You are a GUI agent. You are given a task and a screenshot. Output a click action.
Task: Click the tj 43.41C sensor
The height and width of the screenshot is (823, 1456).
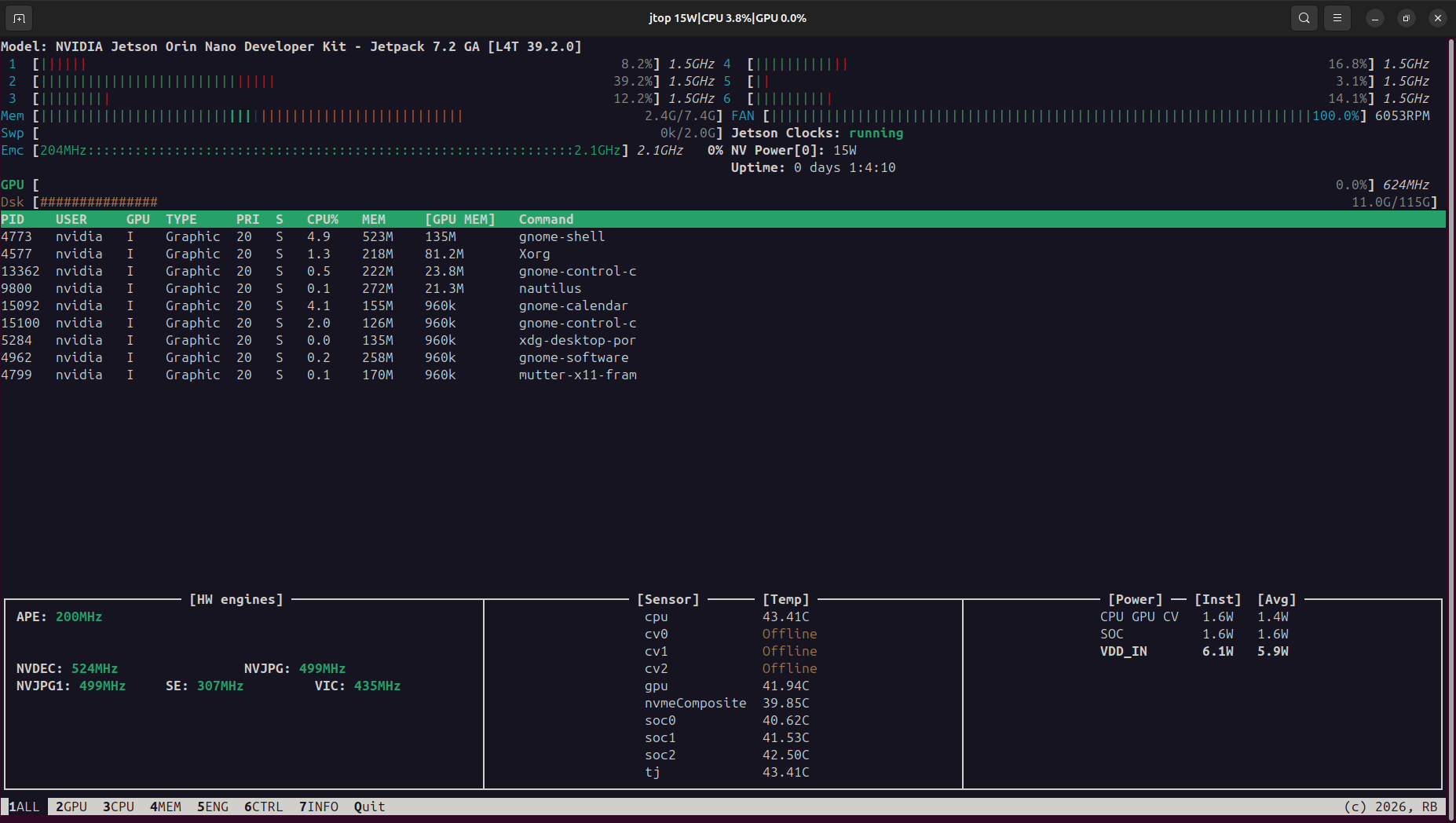coord(727,772)
